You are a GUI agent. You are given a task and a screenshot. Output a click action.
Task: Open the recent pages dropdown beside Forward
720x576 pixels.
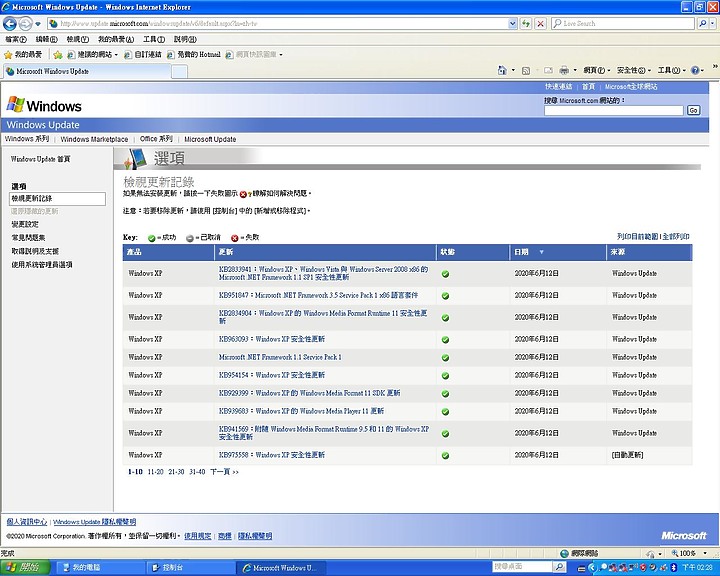click(x=38, y=23)
